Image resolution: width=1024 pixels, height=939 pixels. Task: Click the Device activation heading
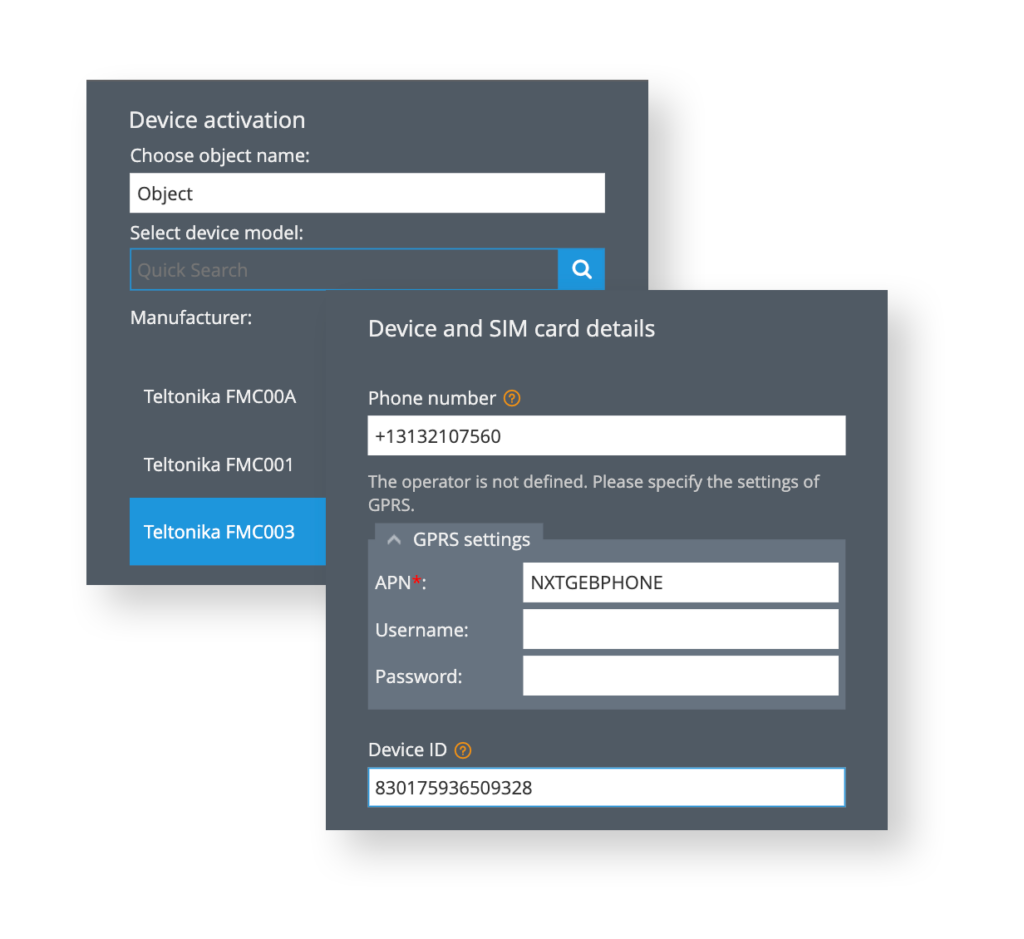[217, 120]
